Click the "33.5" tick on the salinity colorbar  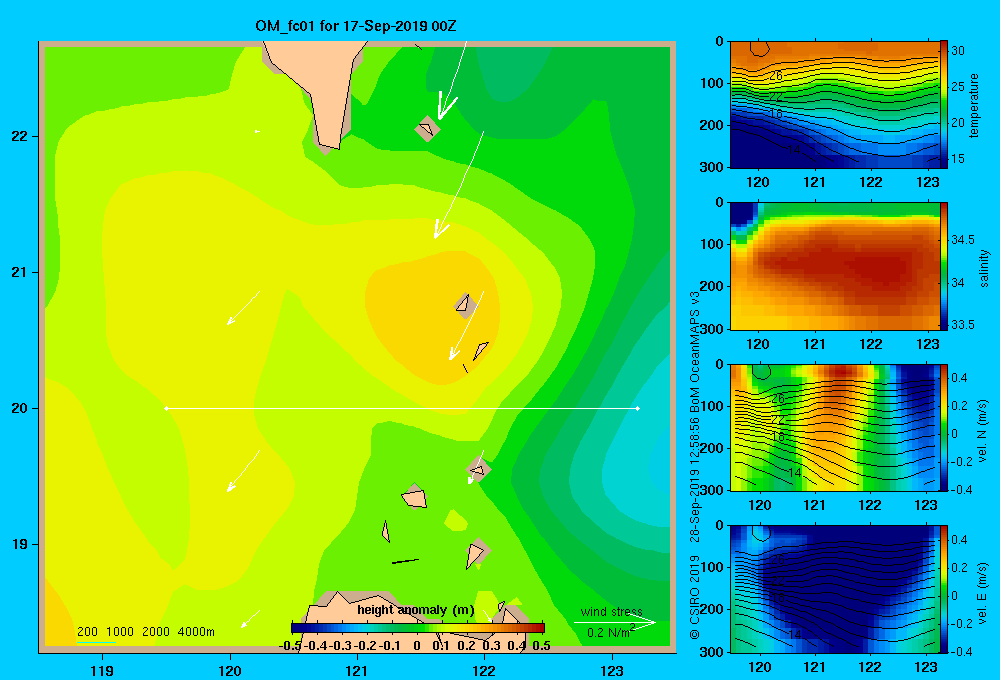tap(963, 325)
